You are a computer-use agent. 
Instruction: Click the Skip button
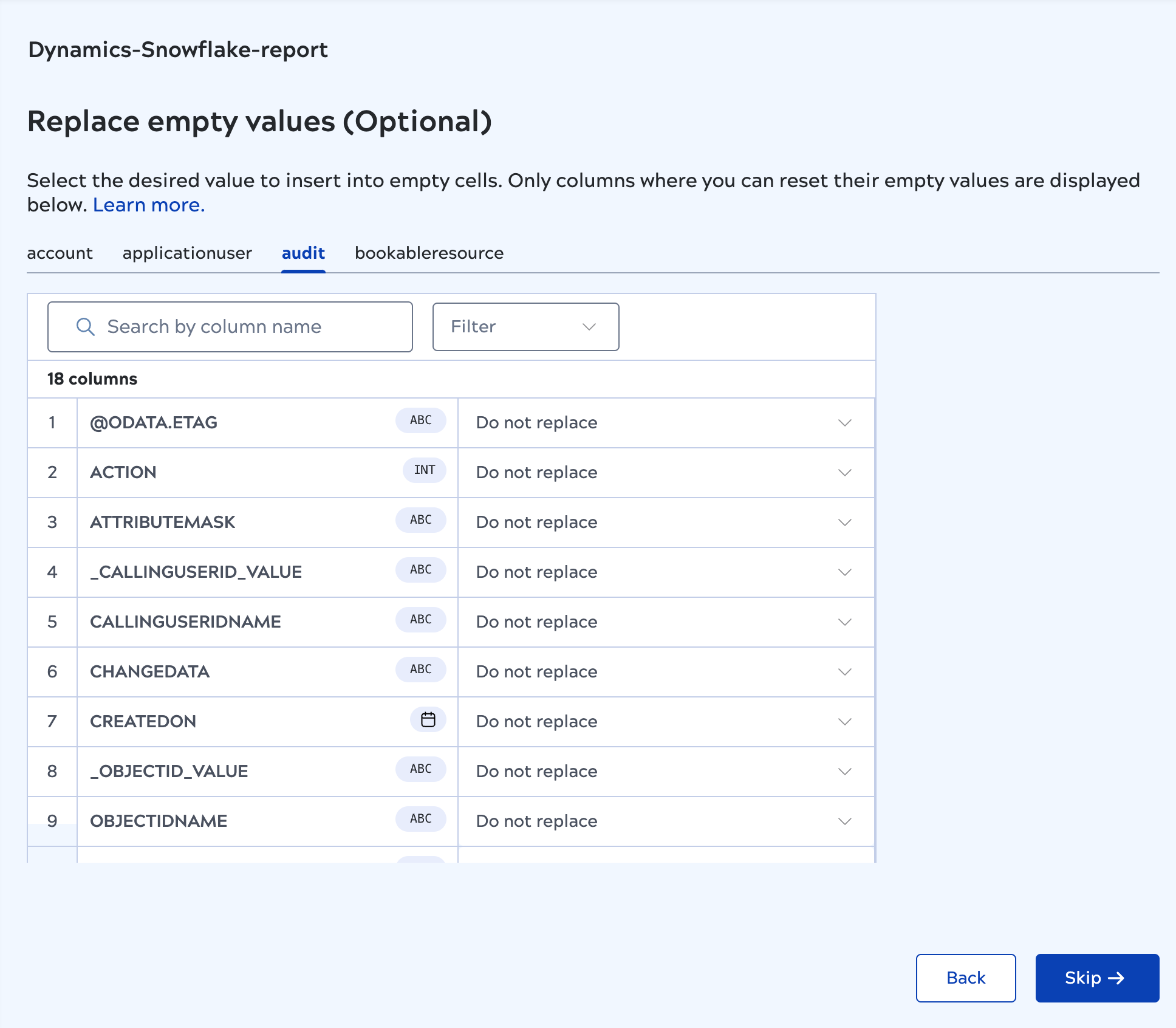pos(1096,978)
